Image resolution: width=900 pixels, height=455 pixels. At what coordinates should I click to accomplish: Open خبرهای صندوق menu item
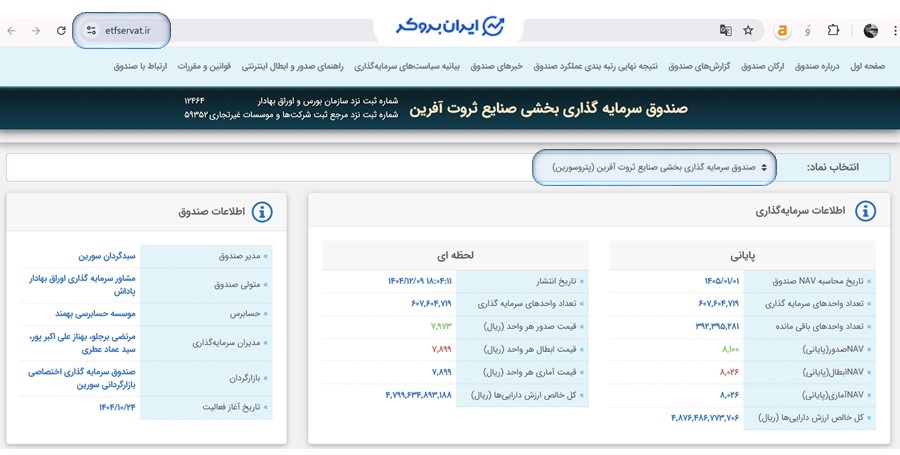coord(496,66)
